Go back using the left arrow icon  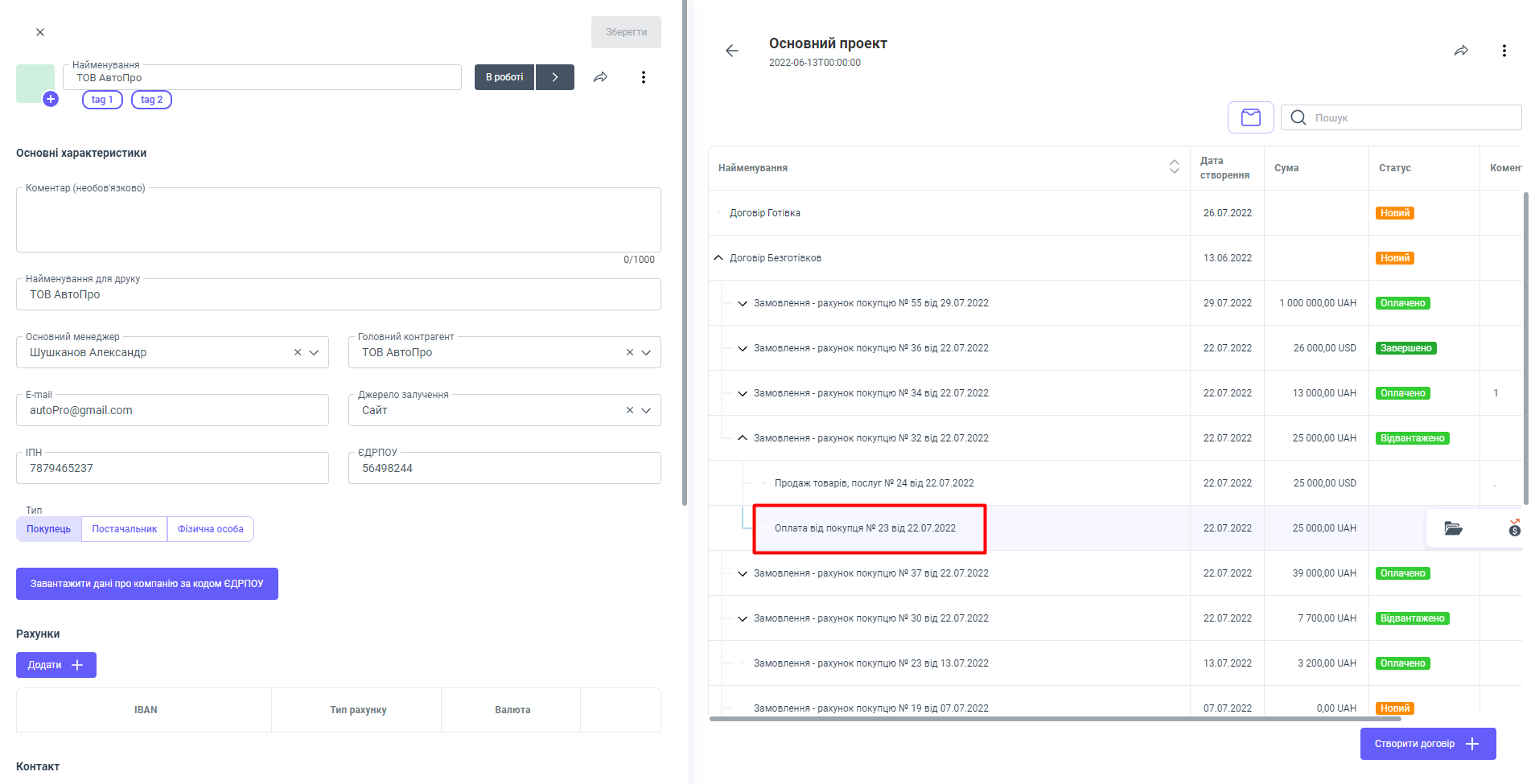coord(731,51)
